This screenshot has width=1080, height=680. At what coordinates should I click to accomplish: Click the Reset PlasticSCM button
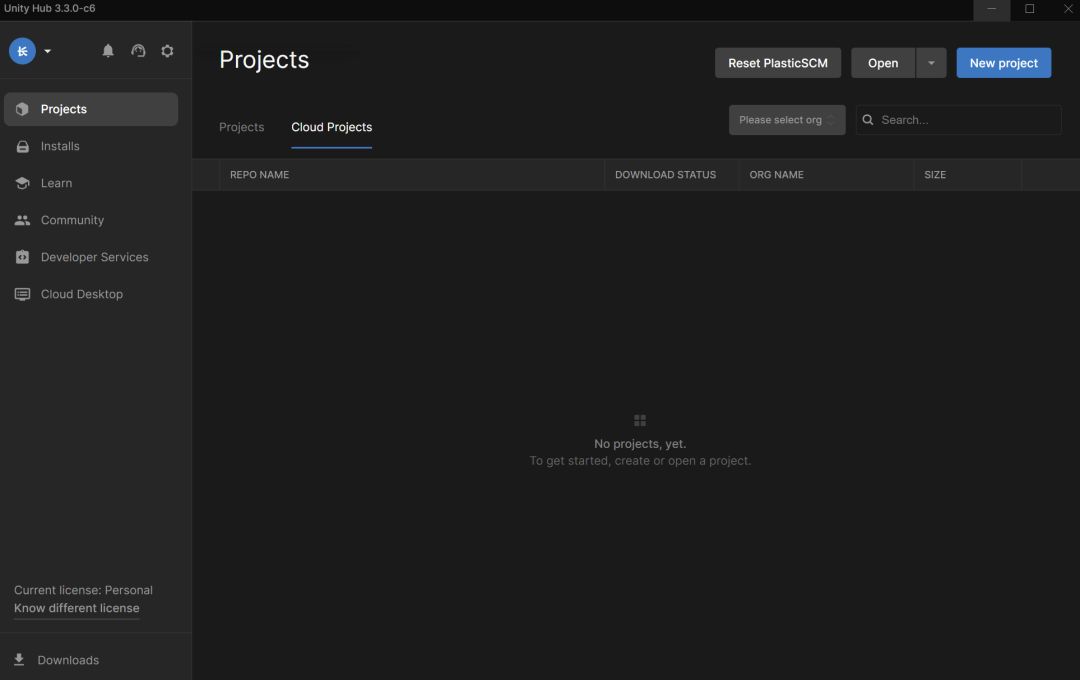coord(778,63)
